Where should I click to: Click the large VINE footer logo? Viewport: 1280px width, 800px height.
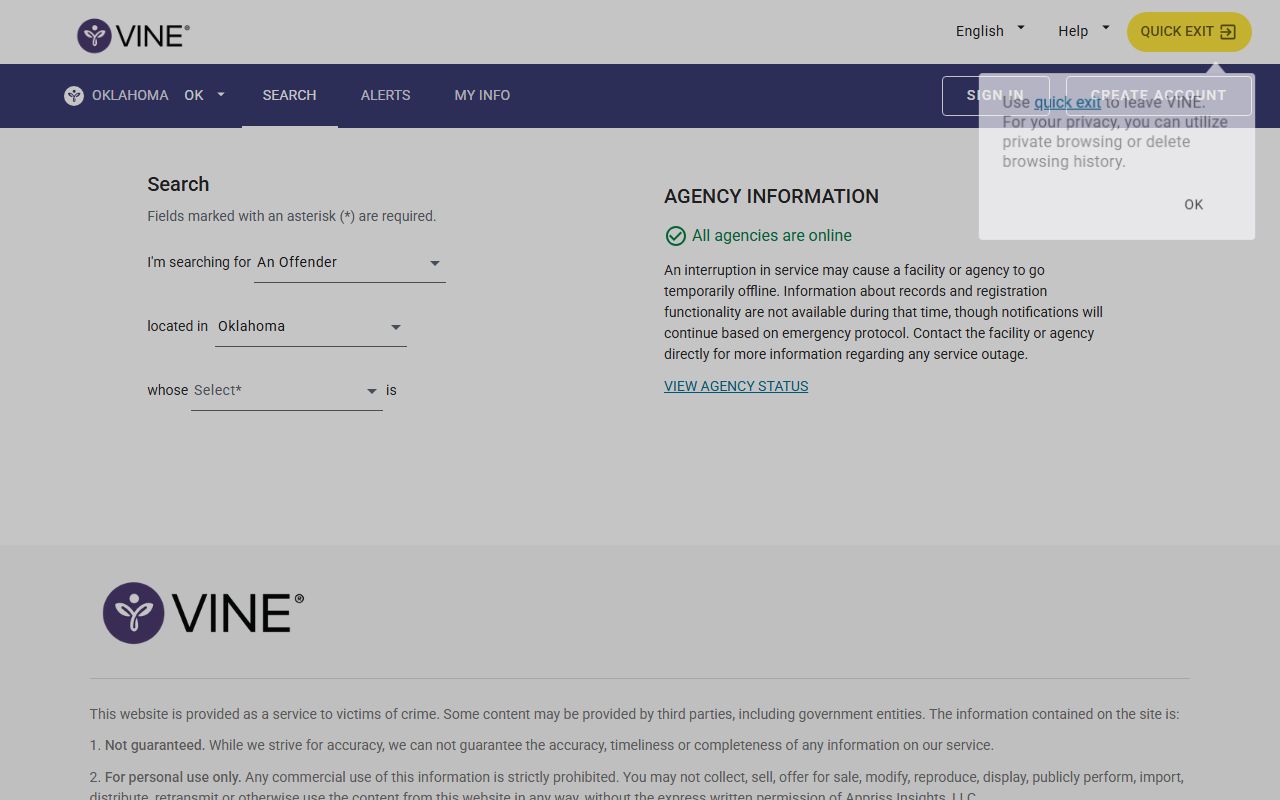pos(203,613)
